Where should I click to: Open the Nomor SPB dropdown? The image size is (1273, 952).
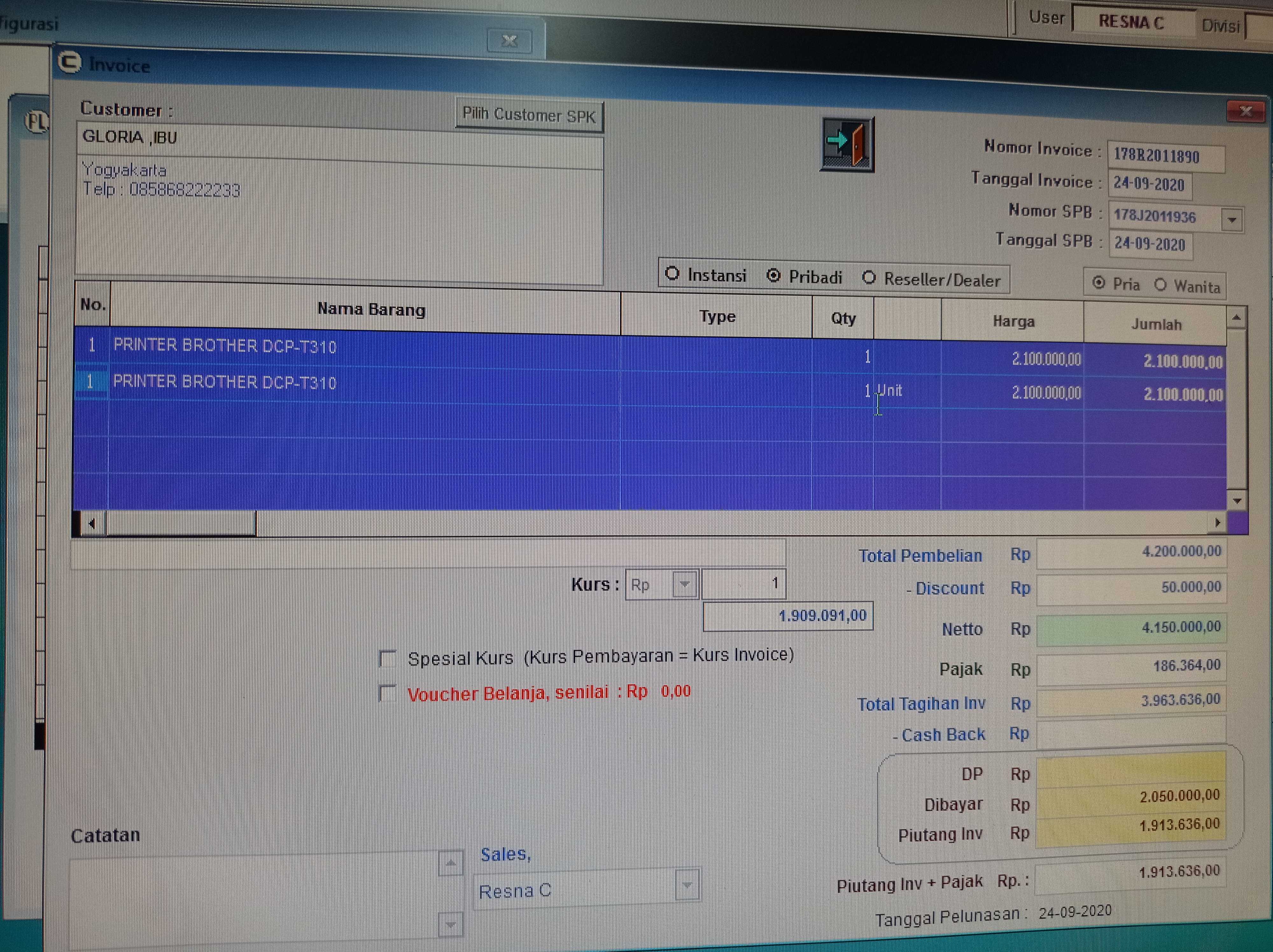click(1232, 220)
